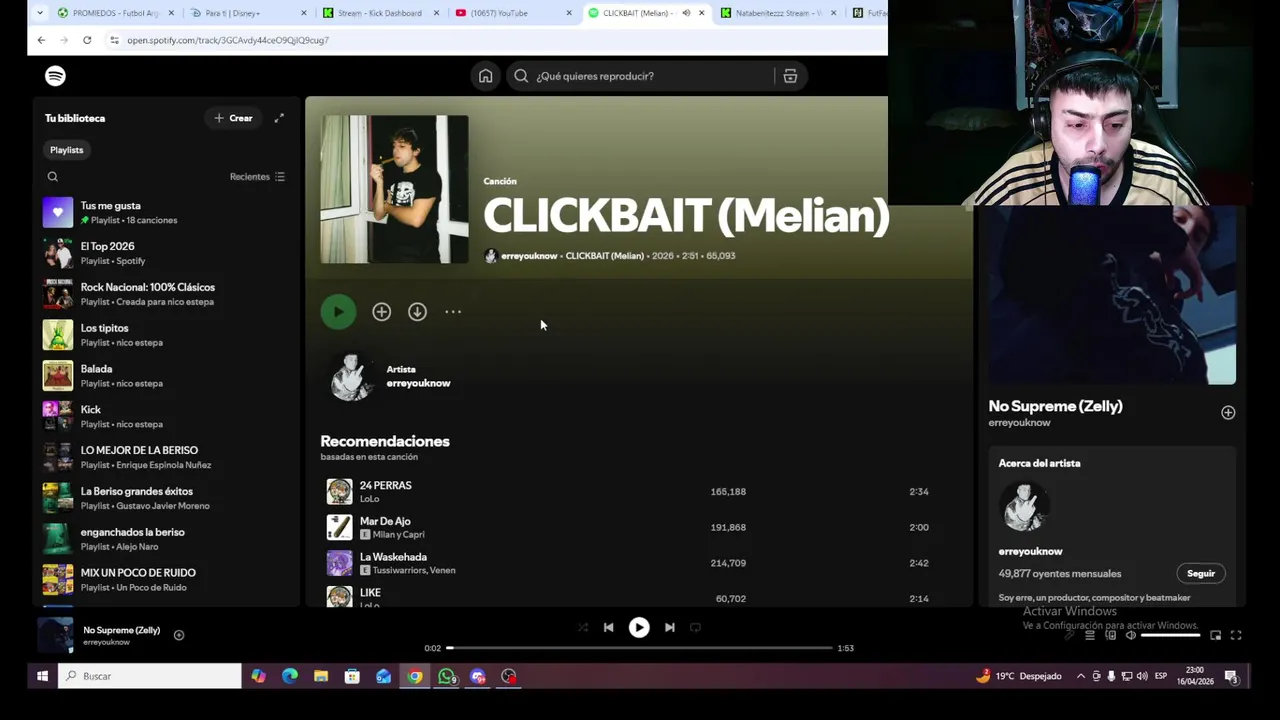Download the track using the arrow icon
This screenshot has width=1280, height=720.
(417, 312)
